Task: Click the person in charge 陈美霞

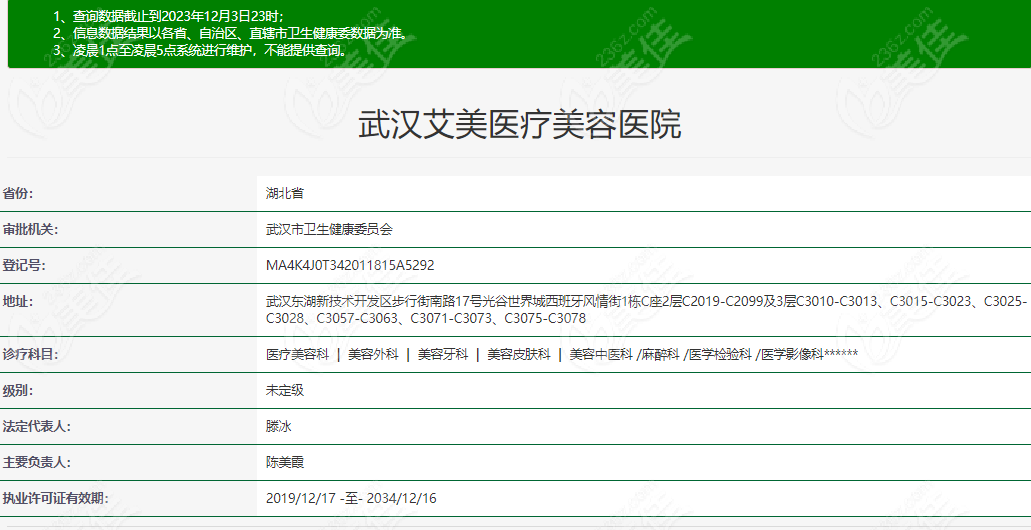Action: (x=285, y=463)
